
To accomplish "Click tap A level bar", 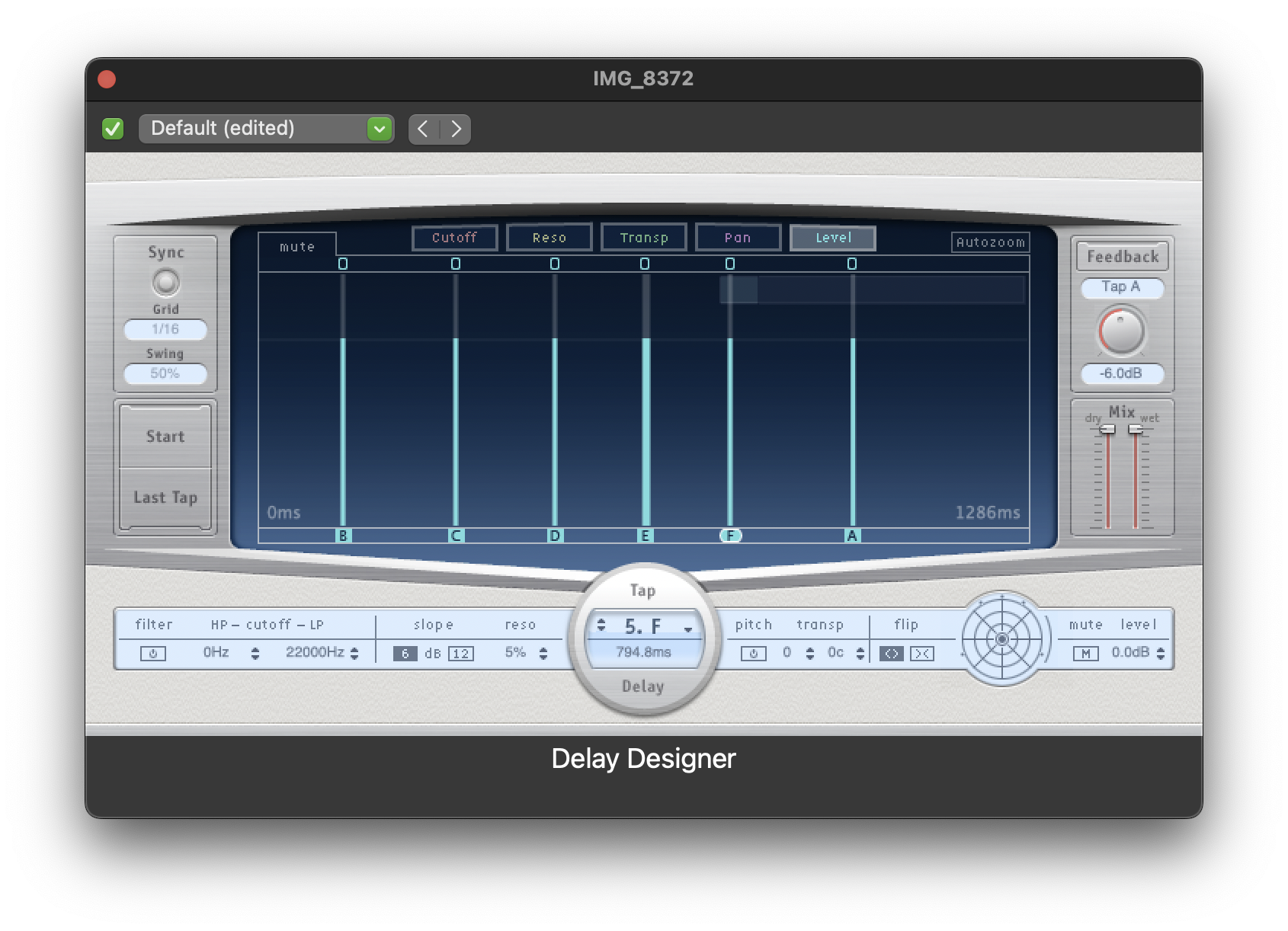I will [852, 432].
